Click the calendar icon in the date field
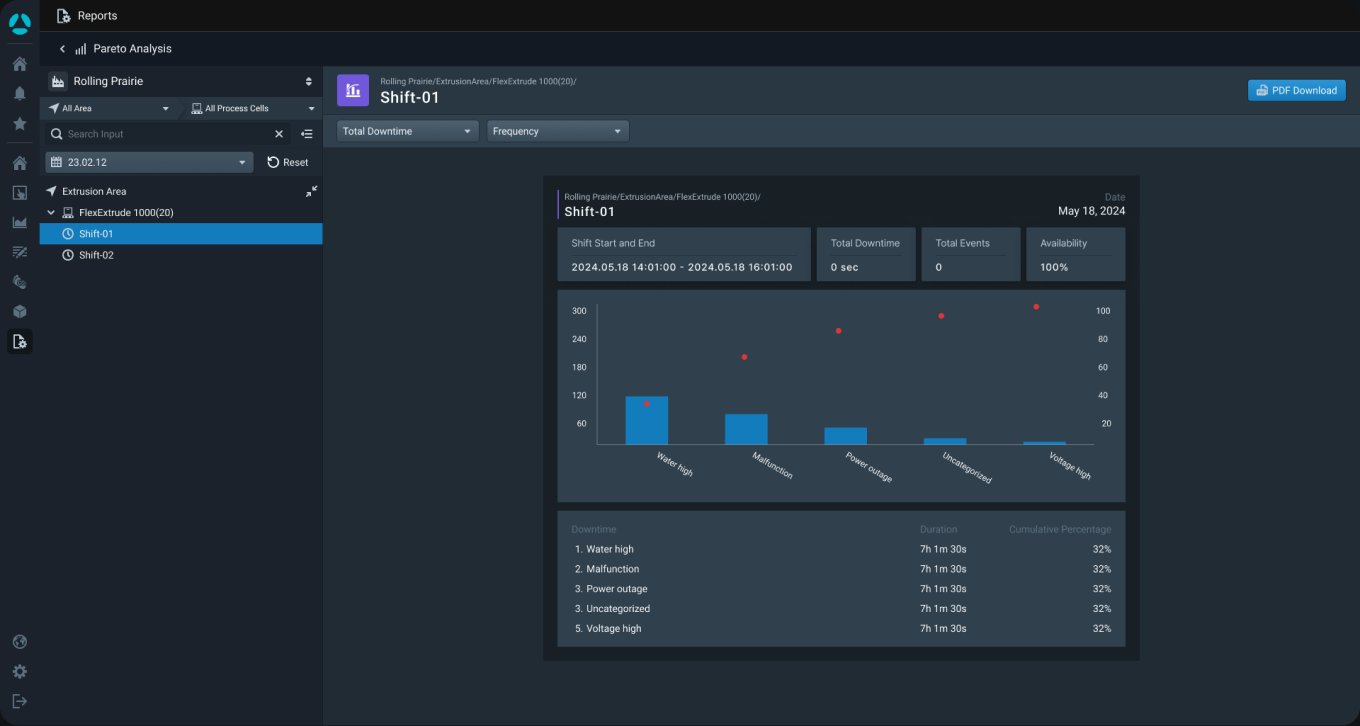Screen dimensions: 1360x726 [56, 162]
